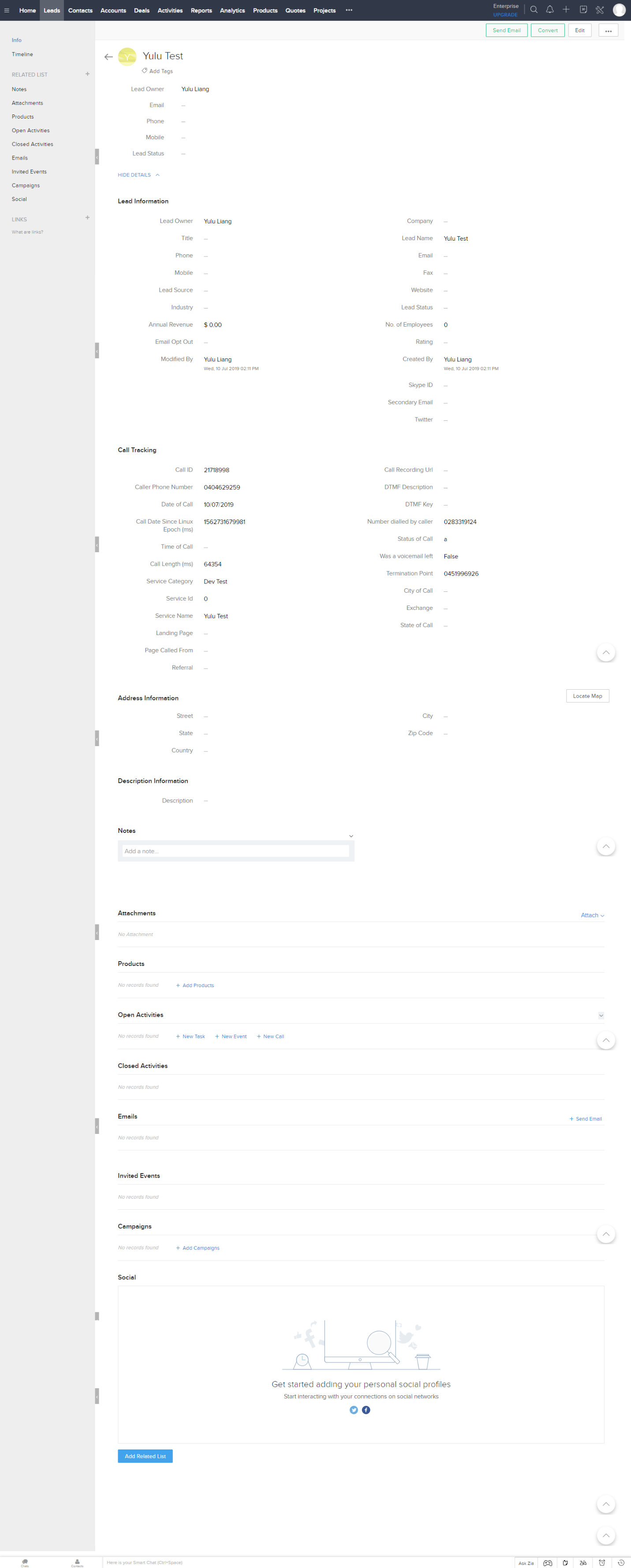Click the Yulu Test lead avatar image
The height and width of the screenshot is (1568, 631).
pos(127,56)
